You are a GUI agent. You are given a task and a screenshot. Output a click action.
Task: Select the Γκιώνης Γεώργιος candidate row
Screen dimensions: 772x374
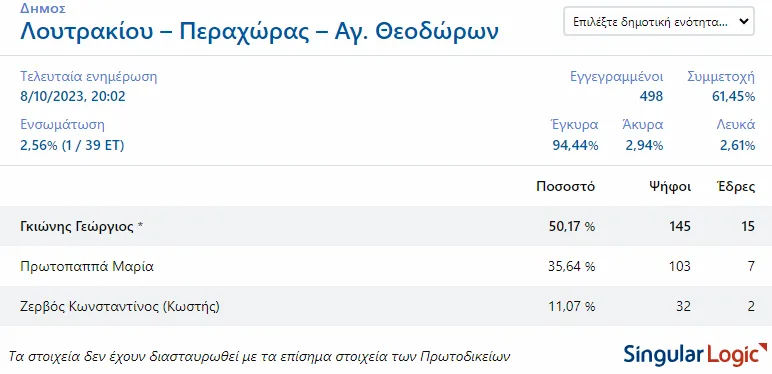[x=386, y=226]
